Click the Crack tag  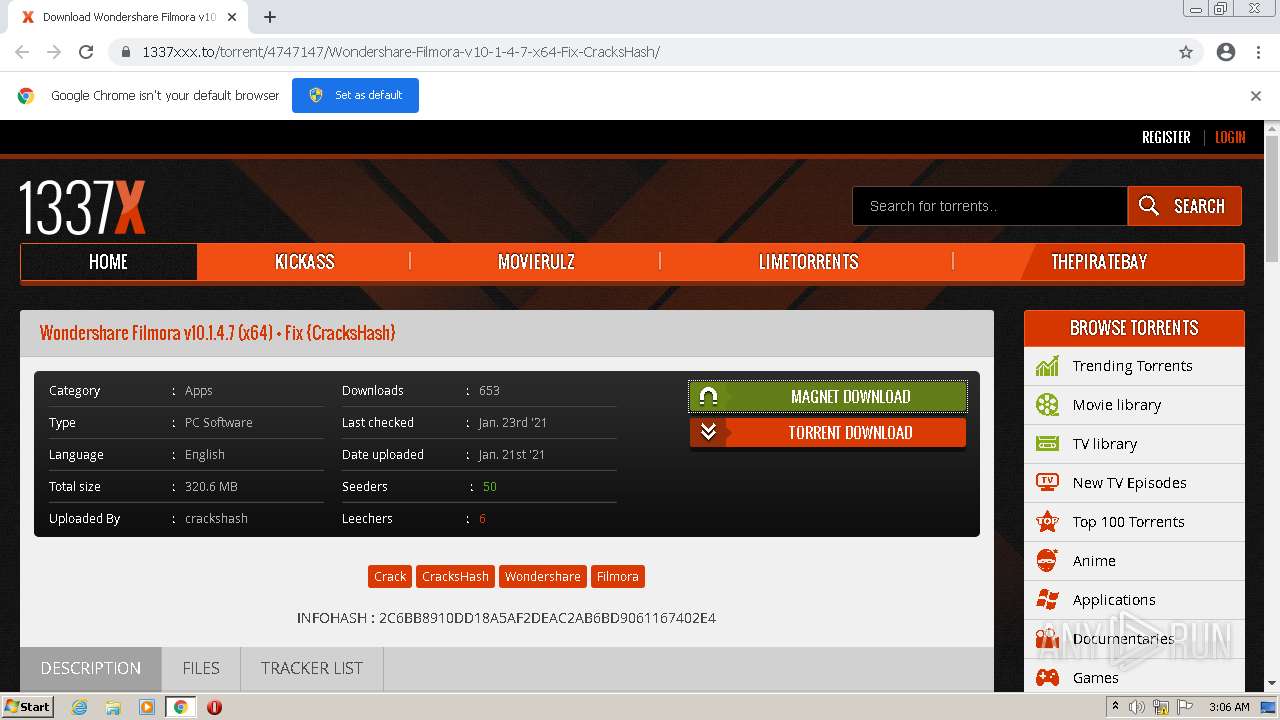pyautogui.click(x=390, y=576)
